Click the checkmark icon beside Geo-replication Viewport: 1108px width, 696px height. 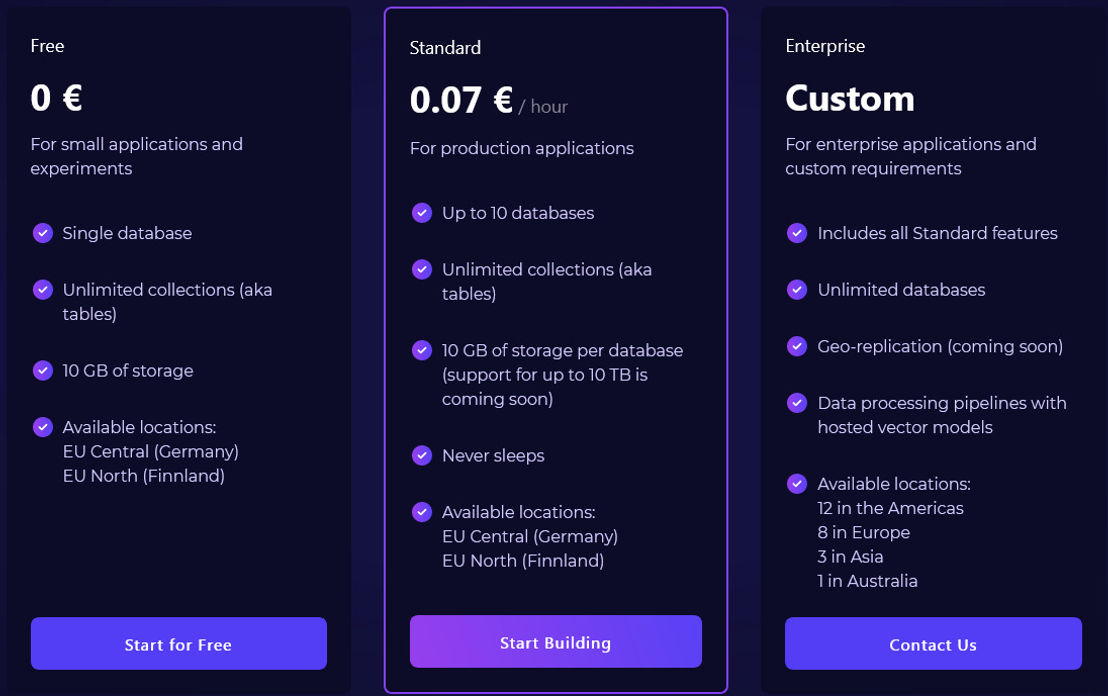point(797,346)
